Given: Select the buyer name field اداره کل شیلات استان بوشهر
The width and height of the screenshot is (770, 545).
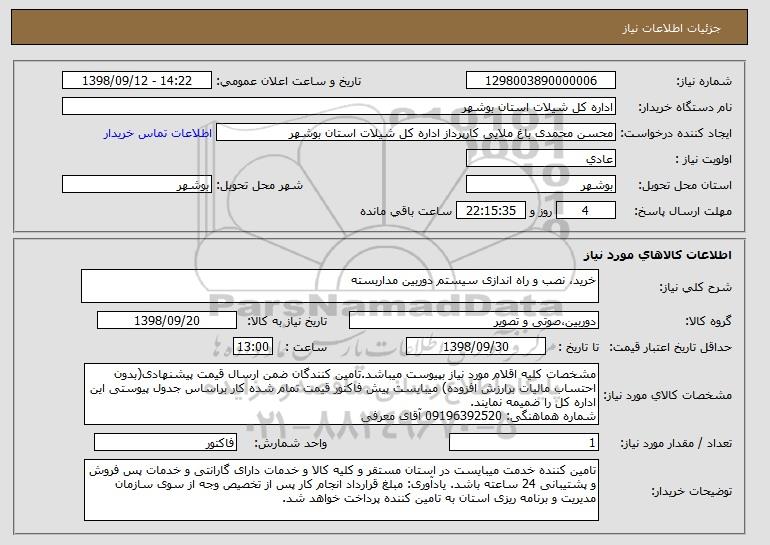Looking at the screenshot, I should [x=339, y=107].
